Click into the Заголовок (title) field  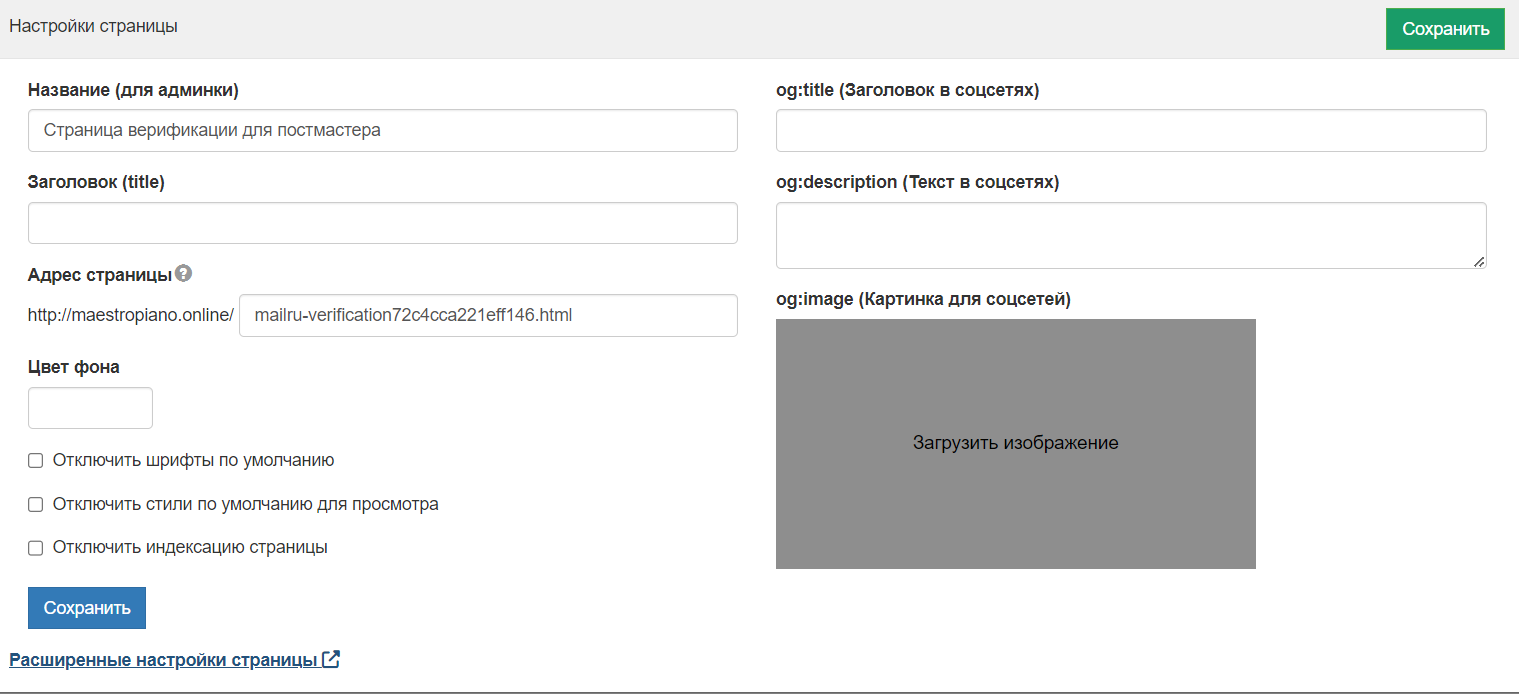(382, 223)
